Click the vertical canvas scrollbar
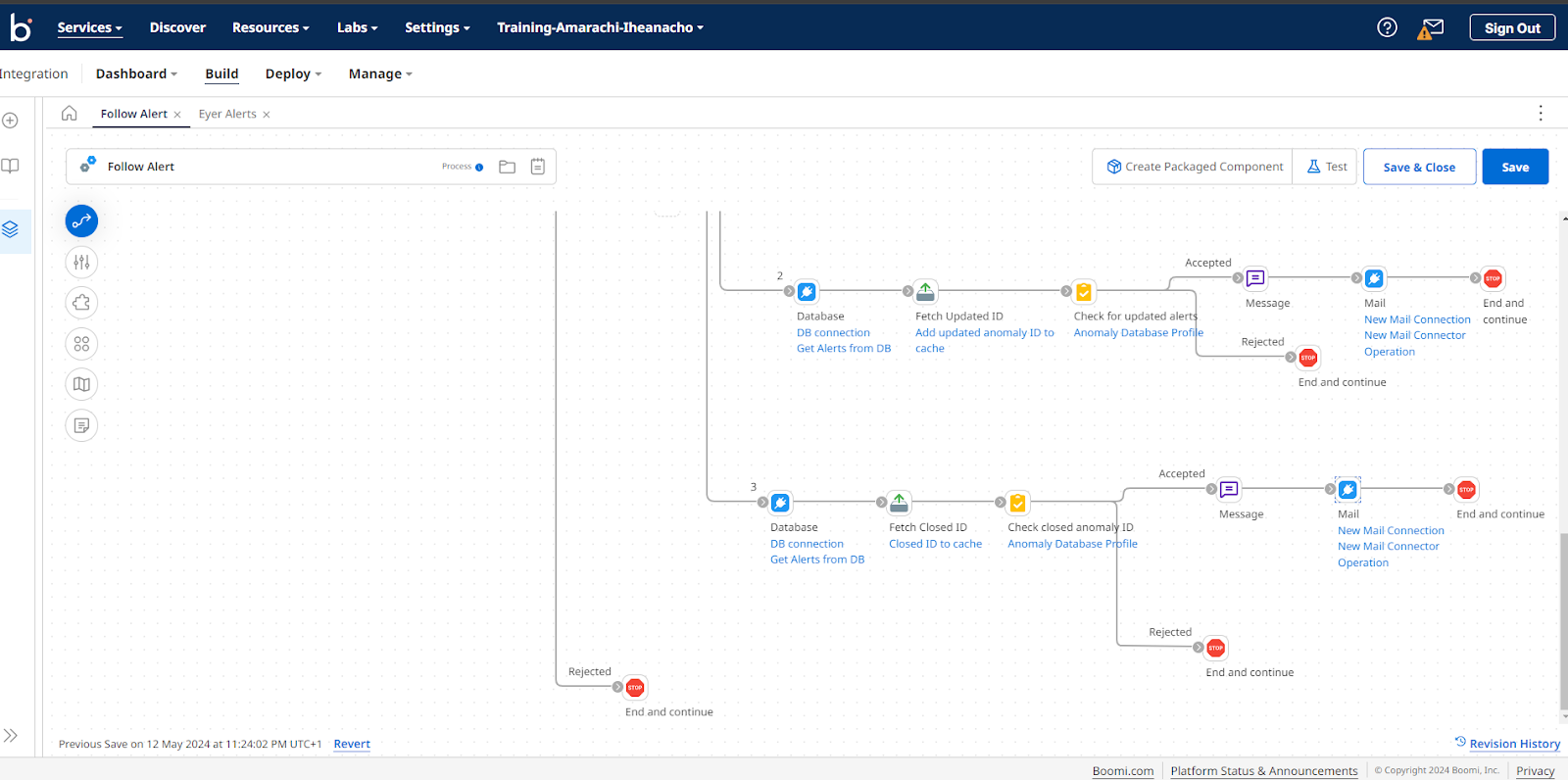 tap(1564, 622)
